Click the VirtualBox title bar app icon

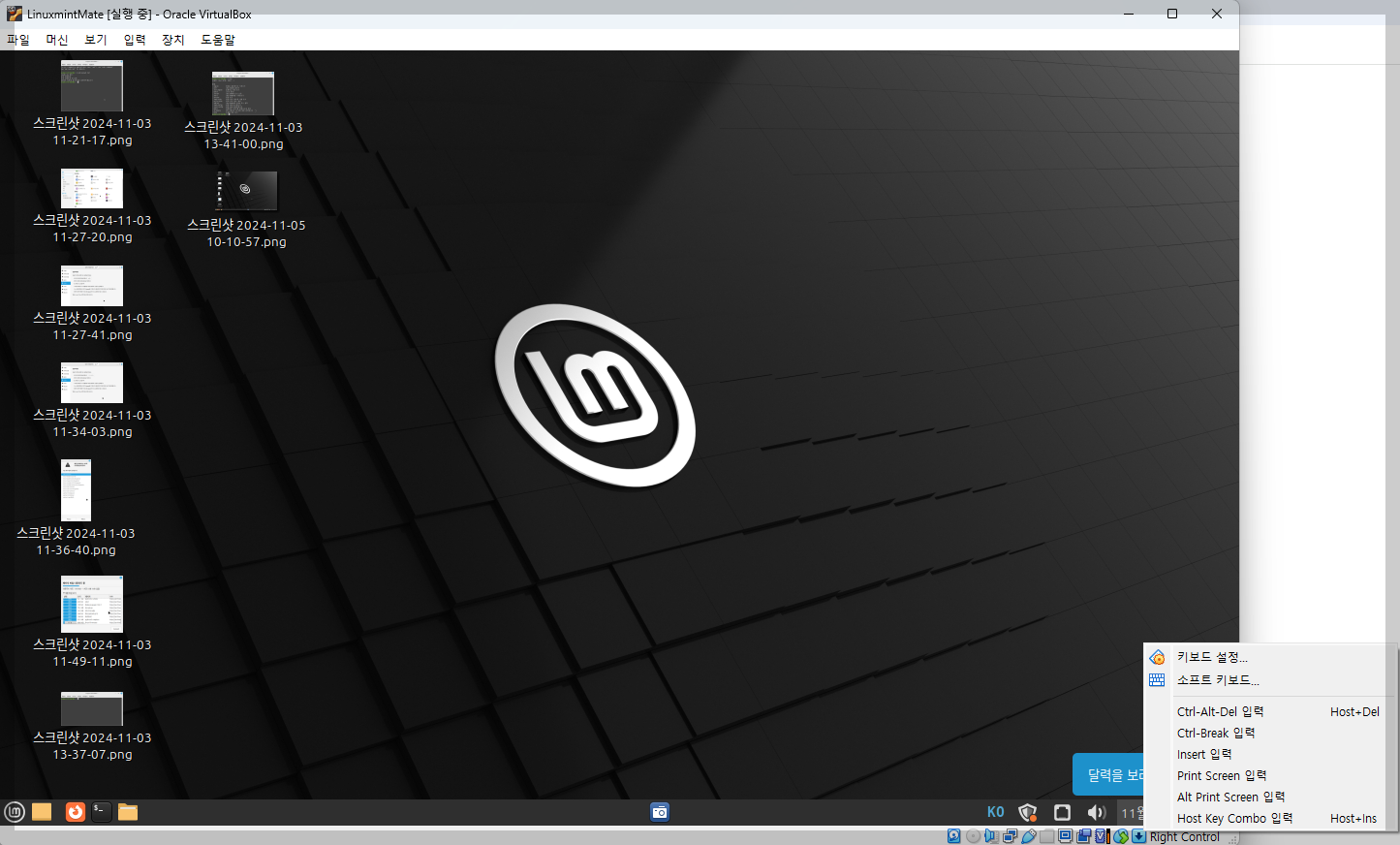pyautogui.click(x=14, y=14)
